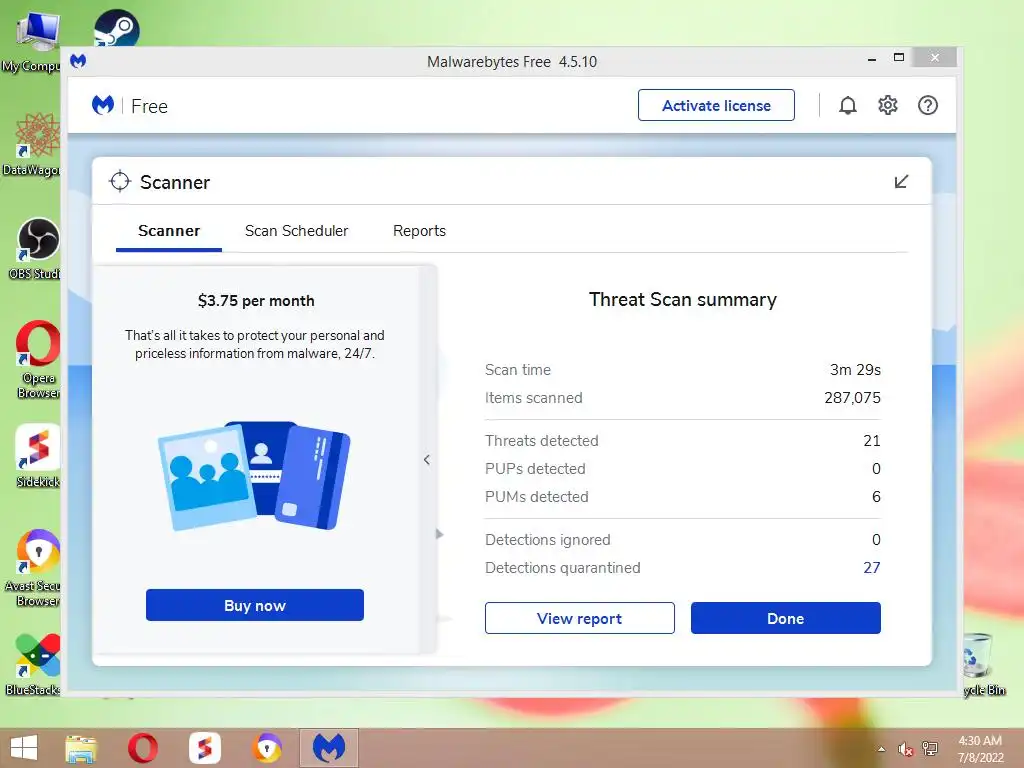The height and width of the screenshot is (768, 1024).
Task: Collapse the promo panel with left chevron
Action: (426, 460)
